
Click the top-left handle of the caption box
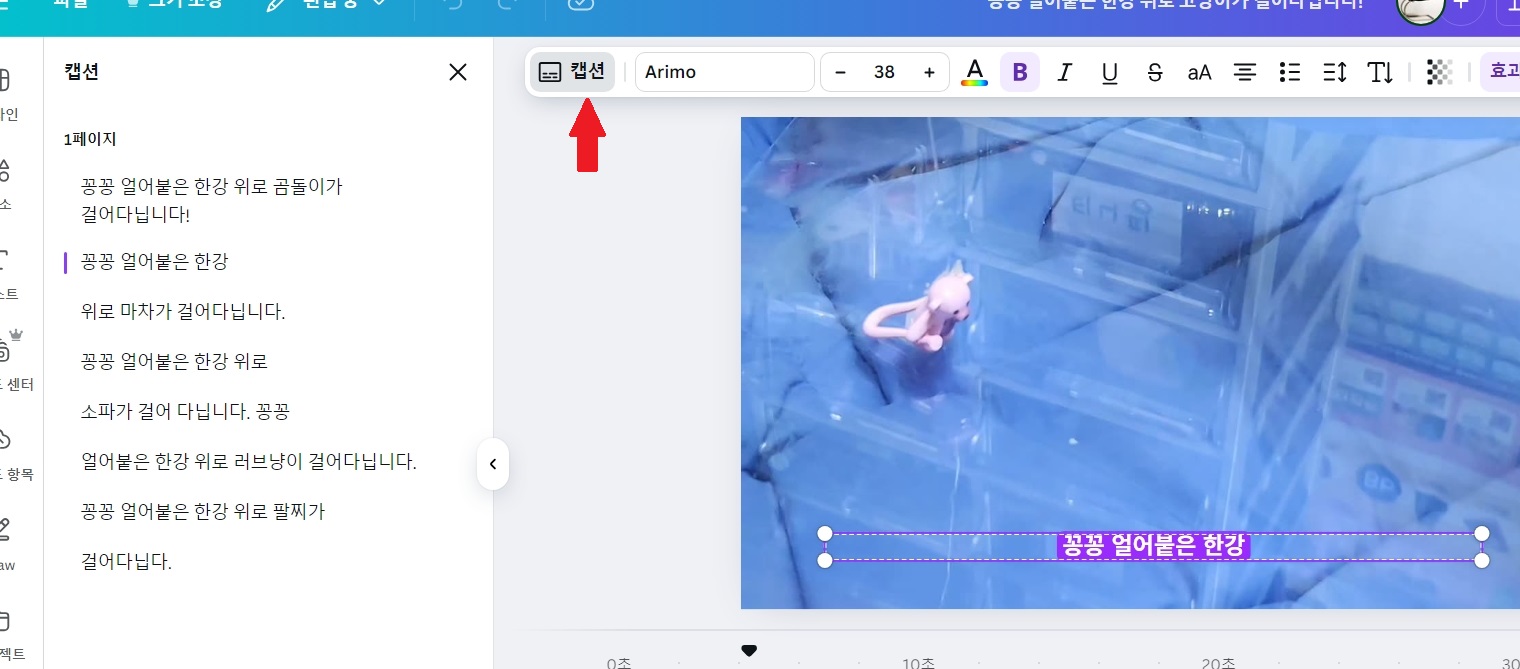tap(825, 533)
